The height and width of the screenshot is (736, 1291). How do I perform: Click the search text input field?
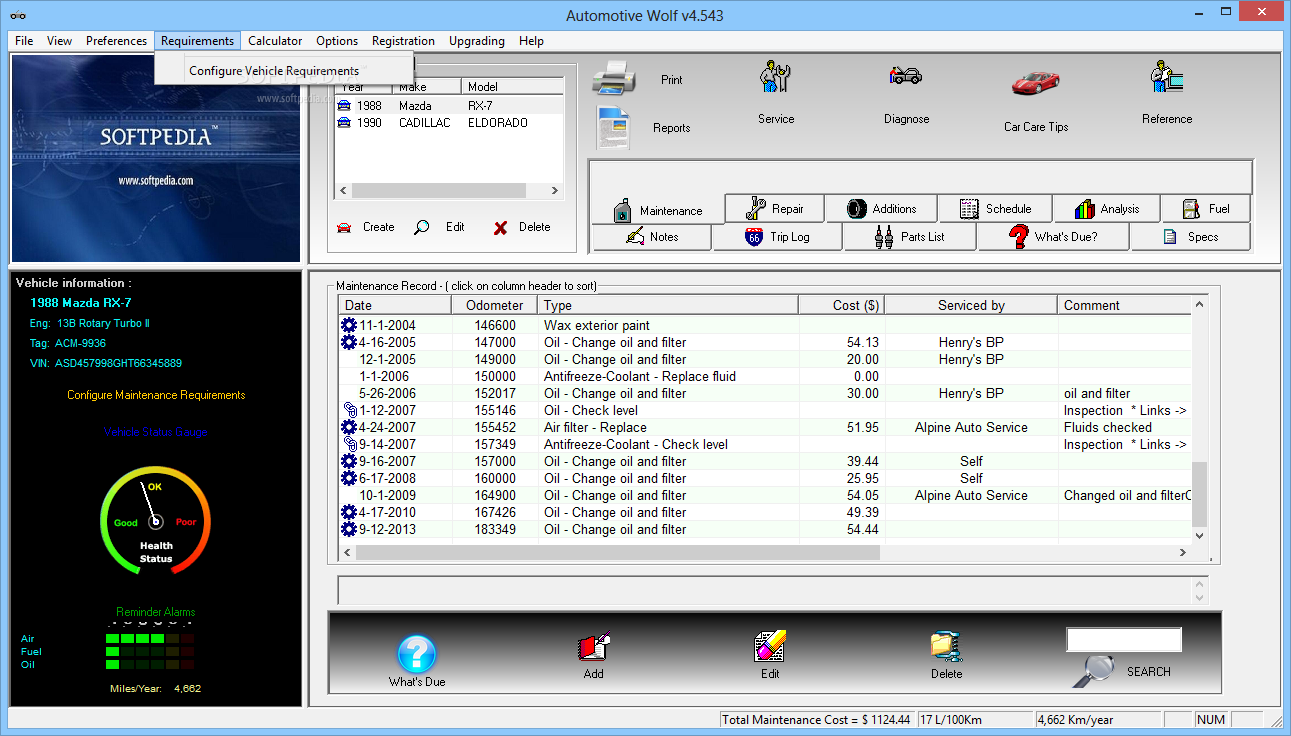pyautogui.click(x=1124, y=640)
